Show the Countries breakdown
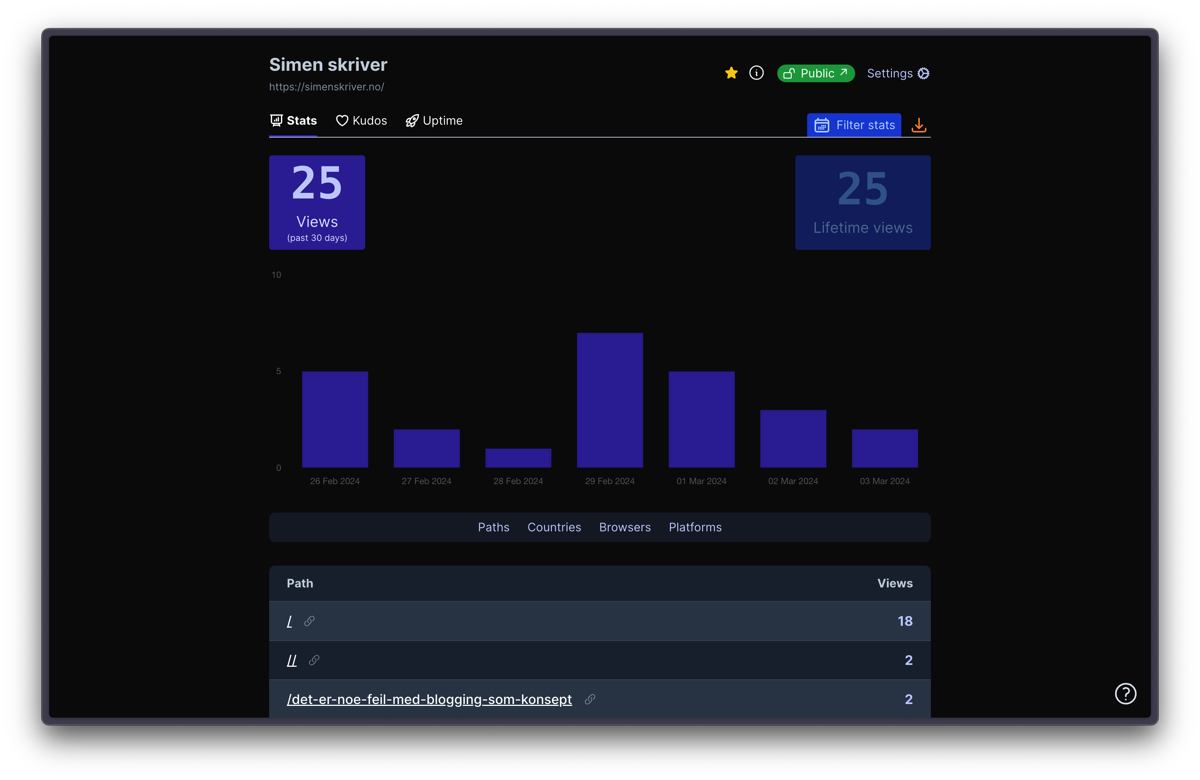1200x780 pixels. coord(554,527)
